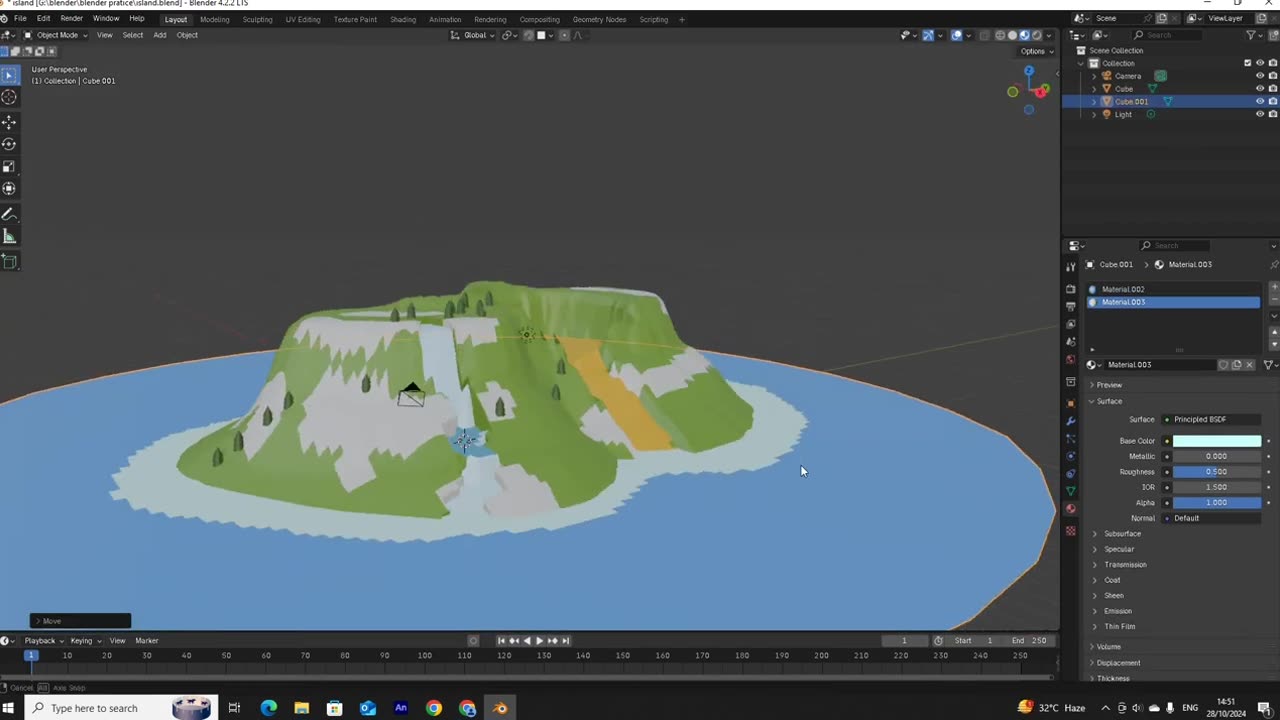
Task: Open the Physics properties tab
Action: coord(1071,456)
